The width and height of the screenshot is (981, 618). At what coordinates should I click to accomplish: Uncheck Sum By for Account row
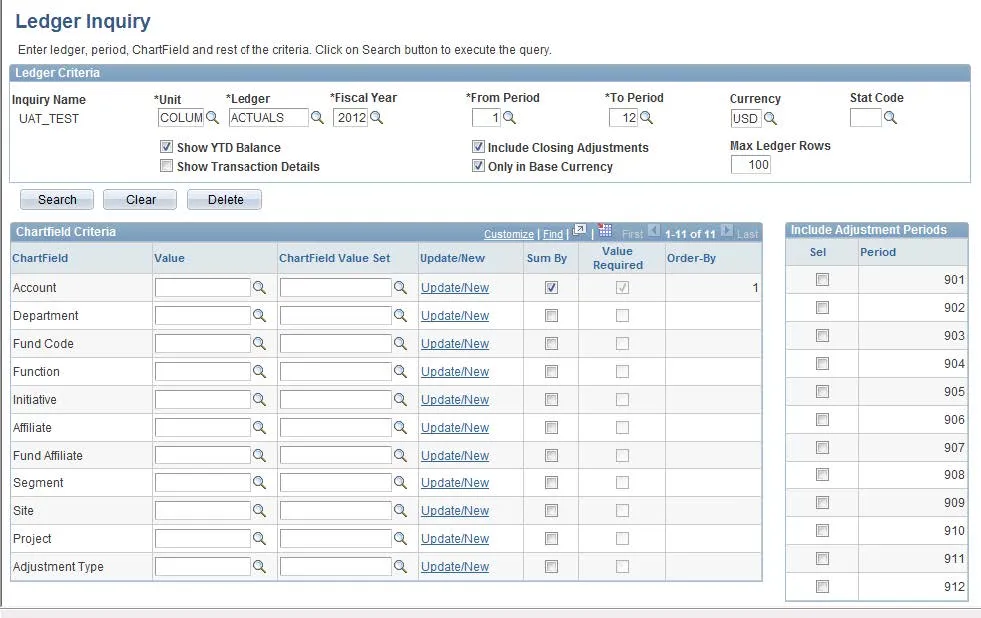point(551,288)
